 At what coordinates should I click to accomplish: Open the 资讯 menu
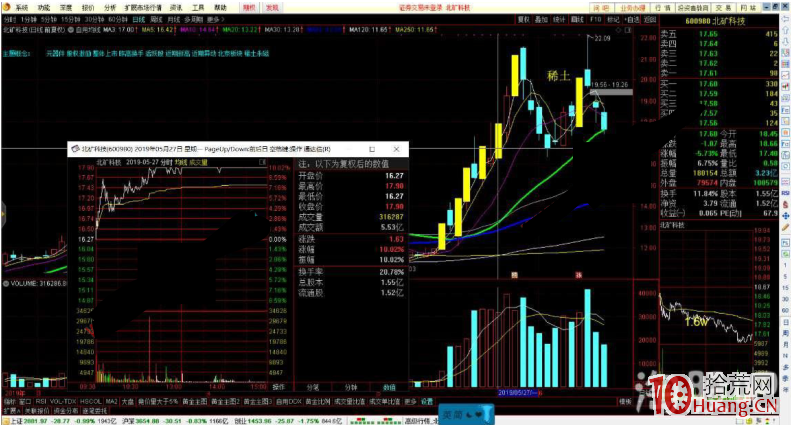coord(176,8)
